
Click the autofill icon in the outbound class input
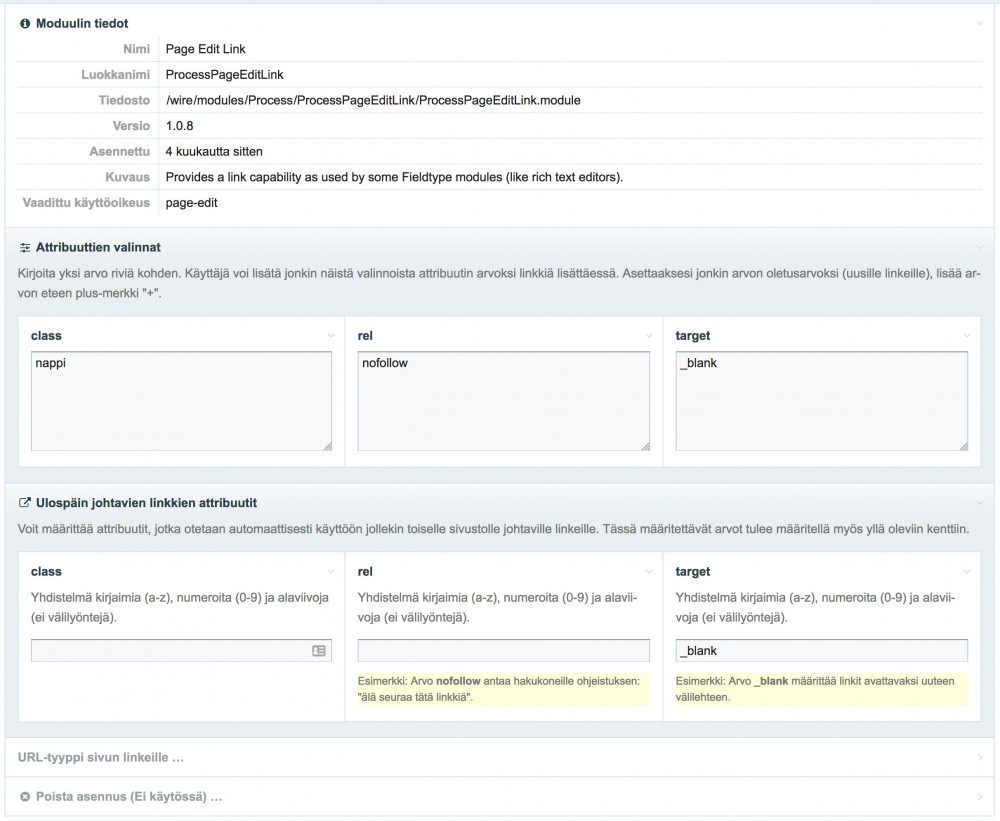pos(318,651)
